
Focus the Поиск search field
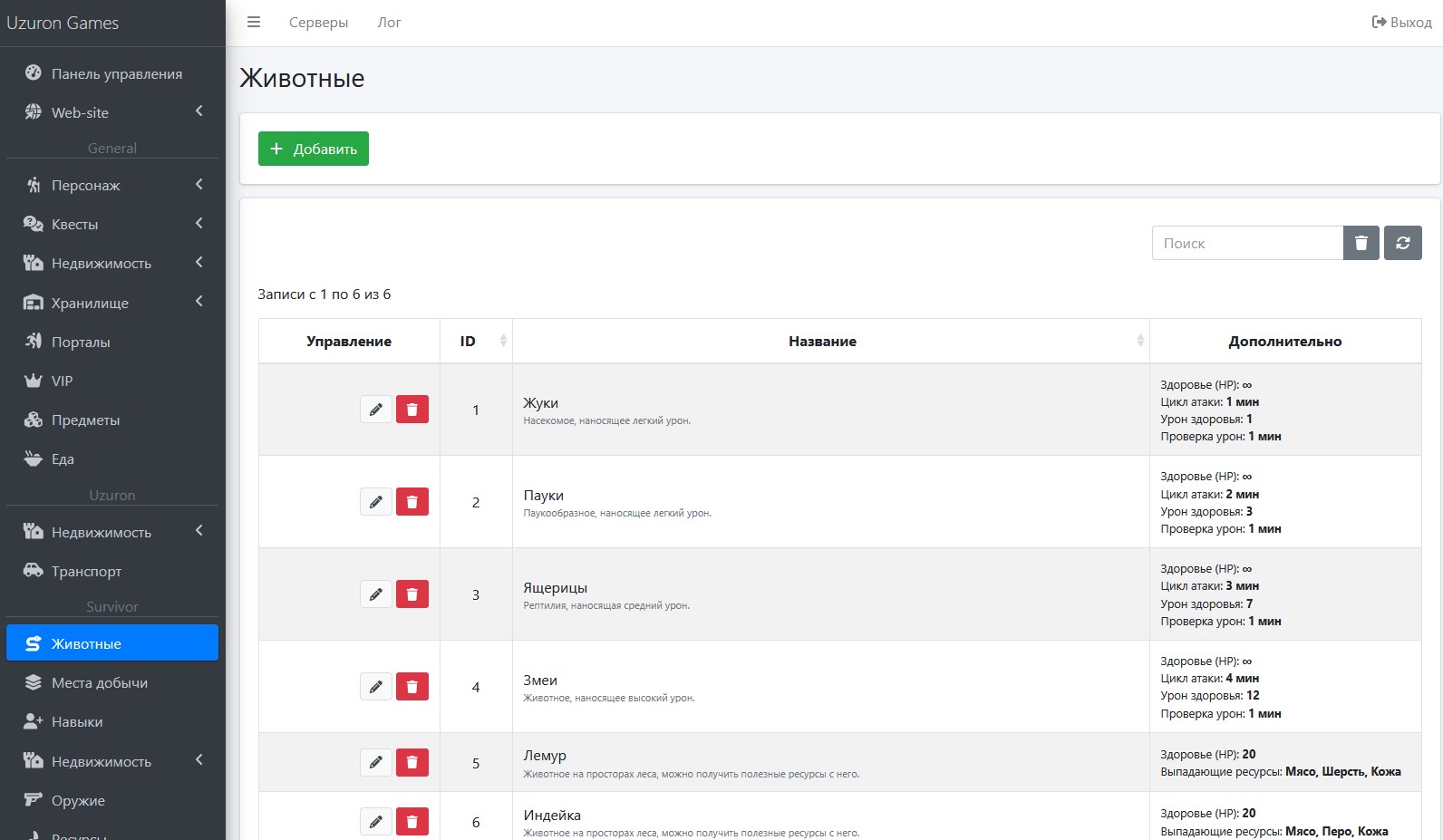click(1247, 243)
